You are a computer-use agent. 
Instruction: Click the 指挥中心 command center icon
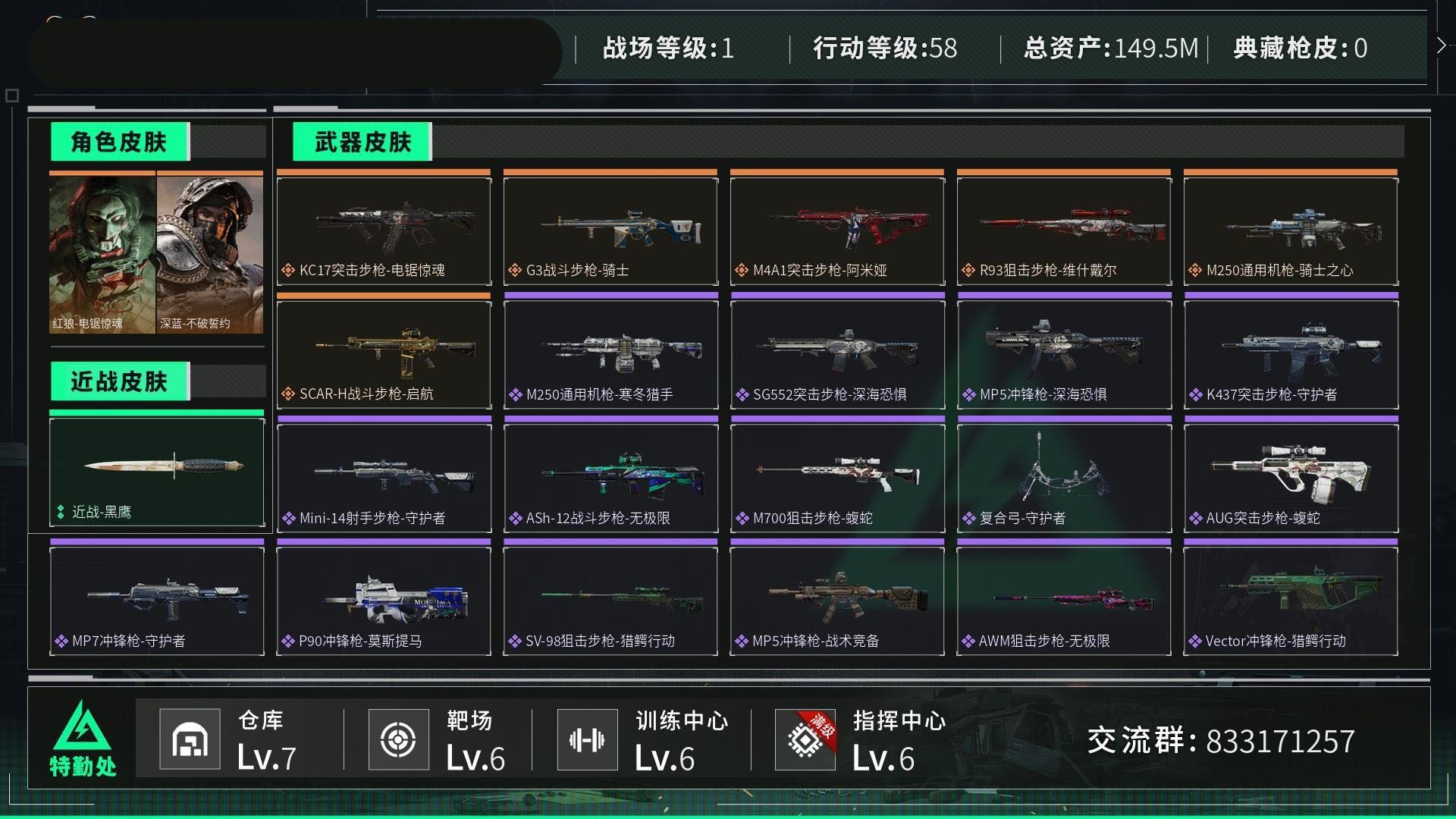pyautogui.click(x=805, y=739)
